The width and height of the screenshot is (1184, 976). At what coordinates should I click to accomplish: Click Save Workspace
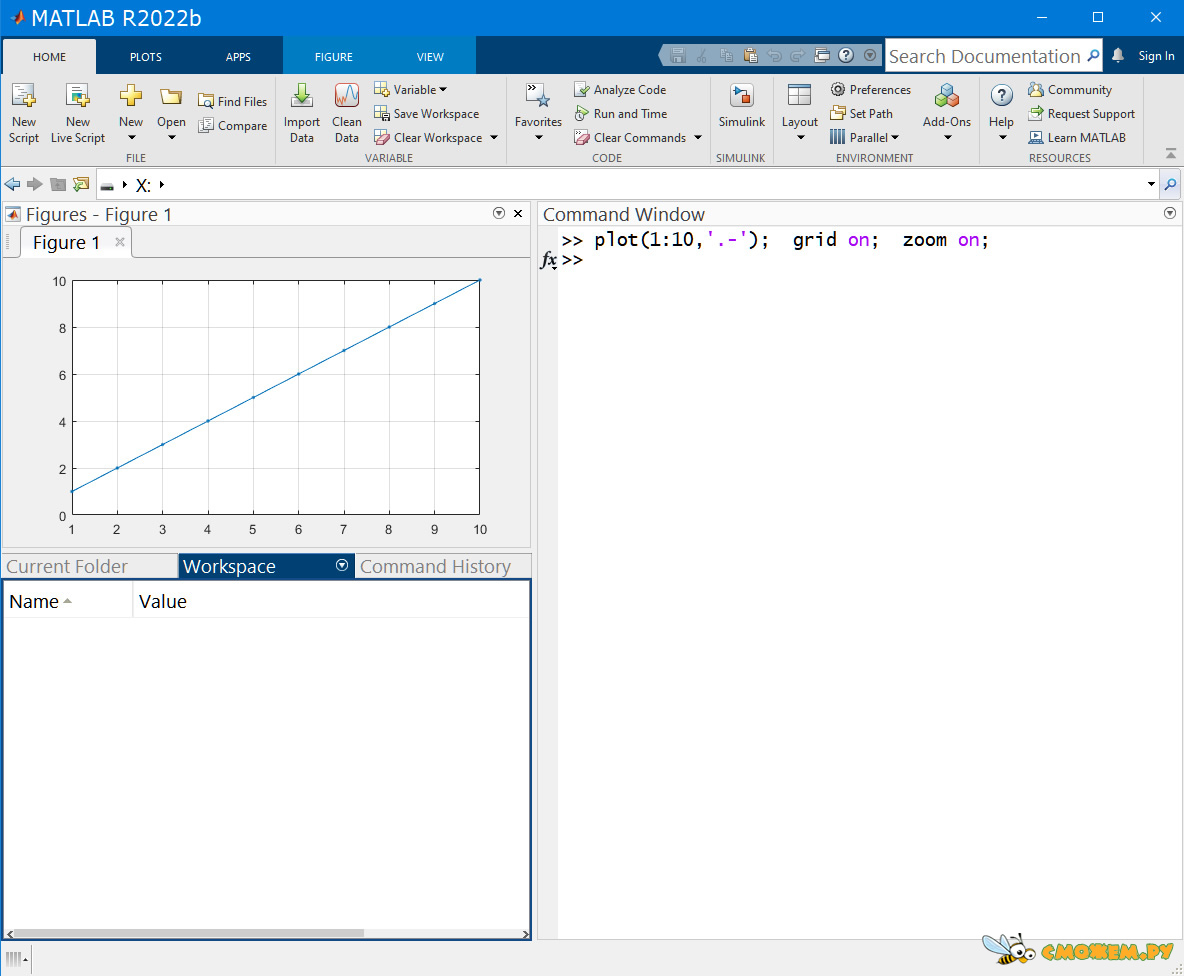(427, 113)
